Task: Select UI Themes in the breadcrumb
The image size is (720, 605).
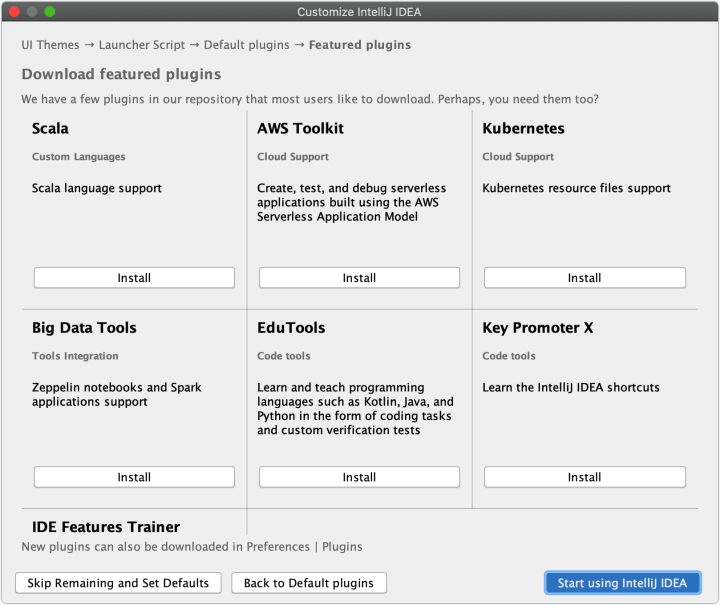Action: point(50,45)
